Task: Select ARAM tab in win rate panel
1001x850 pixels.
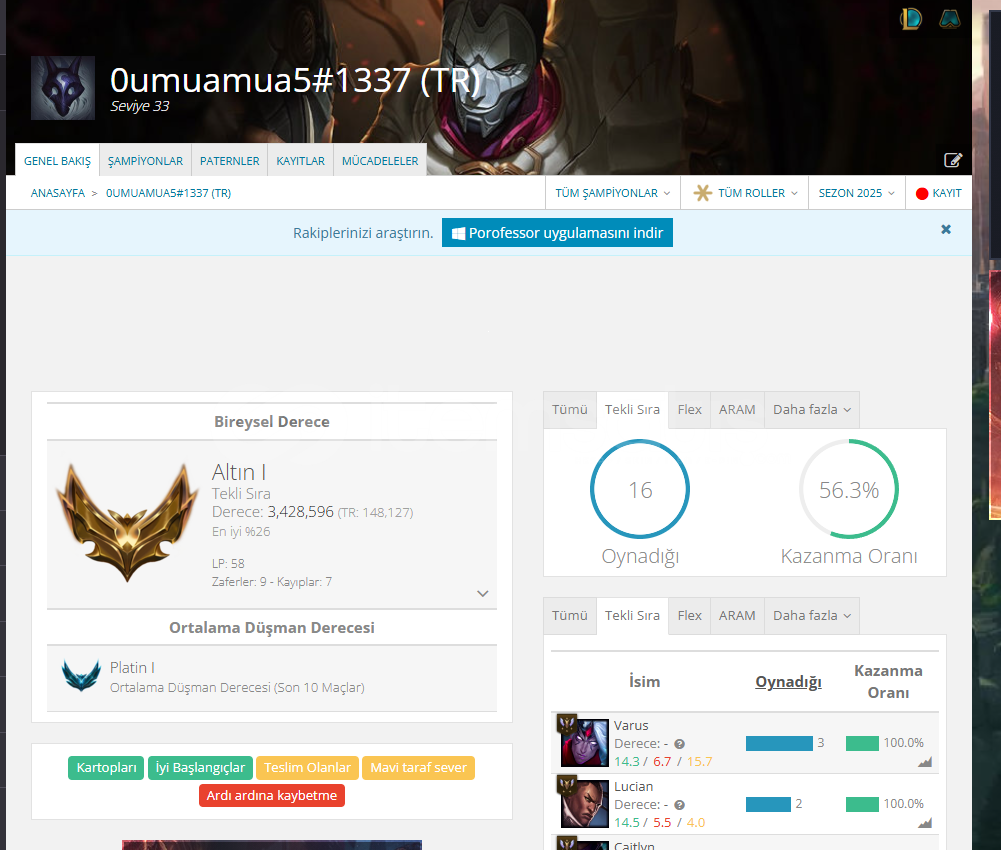Action: (x=737, y=409)
